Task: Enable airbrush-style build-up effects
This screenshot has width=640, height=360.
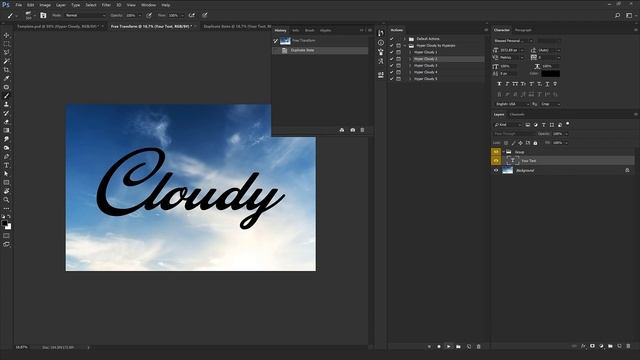Action: click(x=192, y=16)
